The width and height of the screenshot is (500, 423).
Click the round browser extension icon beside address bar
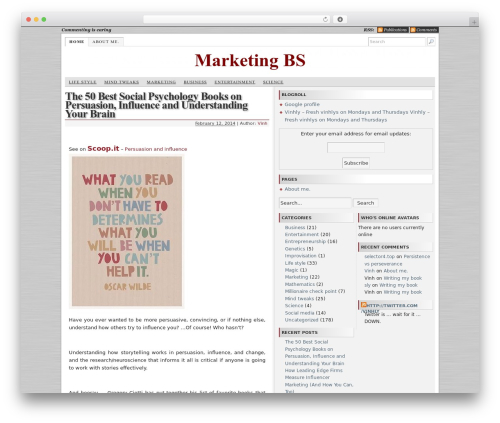pos(340,19)
